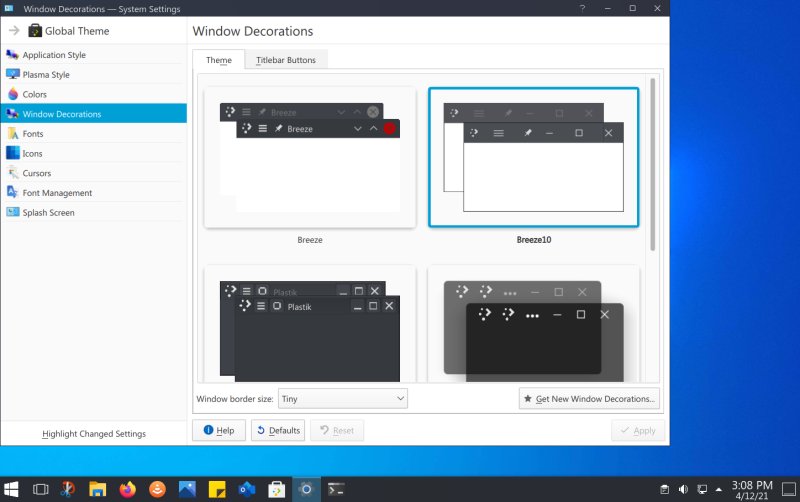Screen dimensions: 800x502
Task: Switch to the Titlebar Buttons tab
Action: (285, 60)
